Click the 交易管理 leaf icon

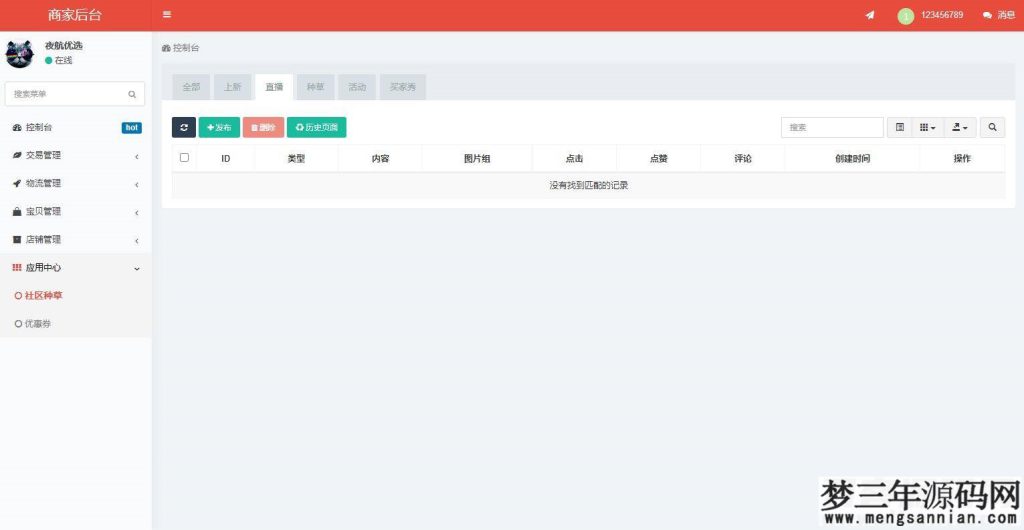(17, 155)
